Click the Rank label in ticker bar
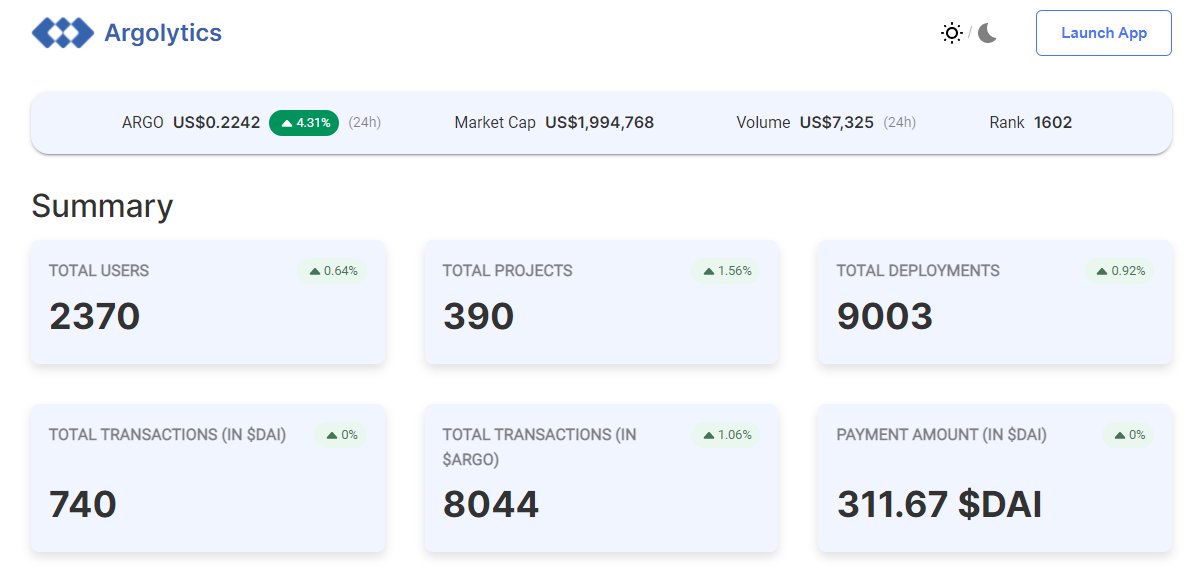The image size is (1191, 569). click(1006, 122)
